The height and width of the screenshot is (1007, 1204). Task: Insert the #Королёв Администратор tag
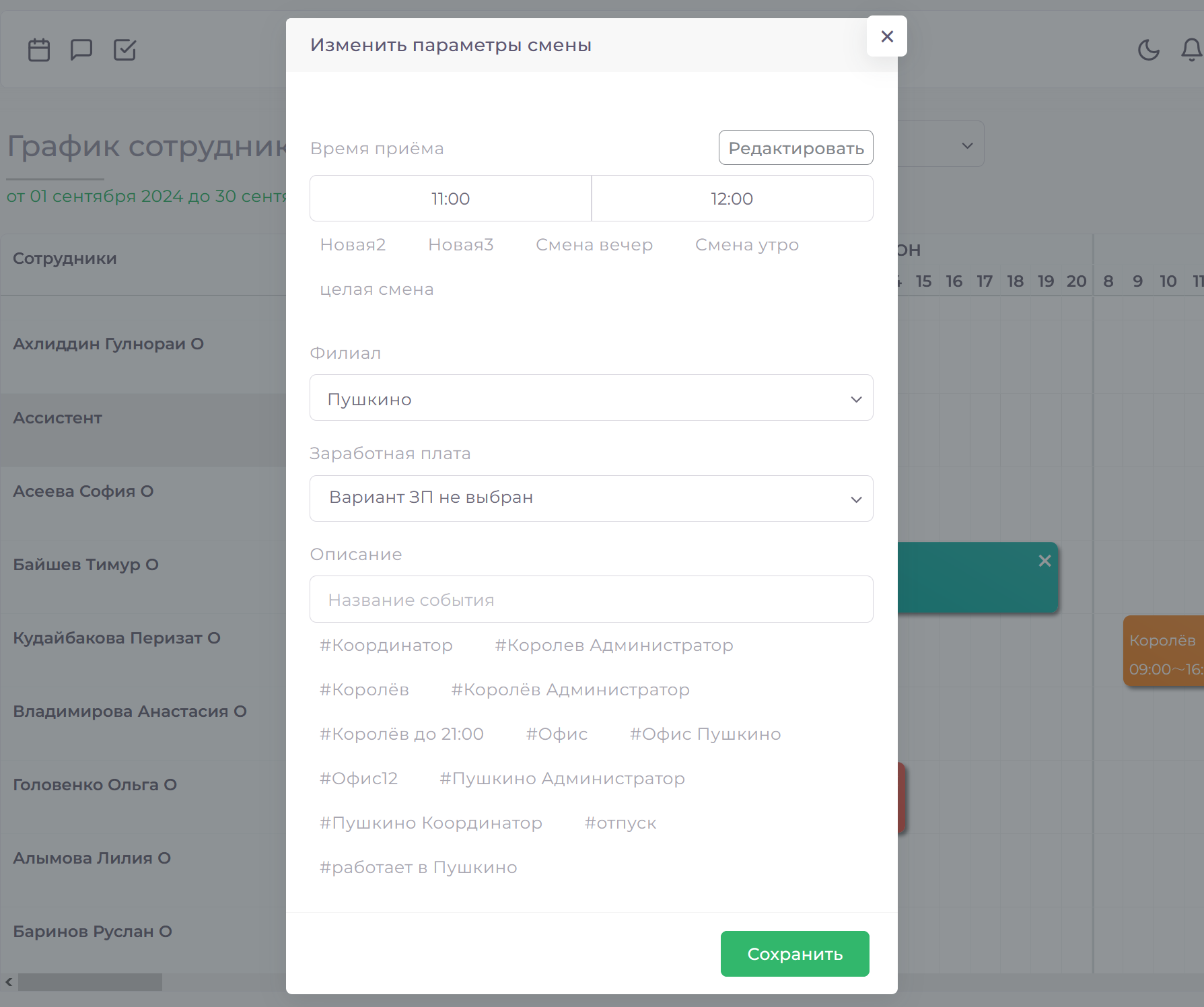(x=570, y=689)
